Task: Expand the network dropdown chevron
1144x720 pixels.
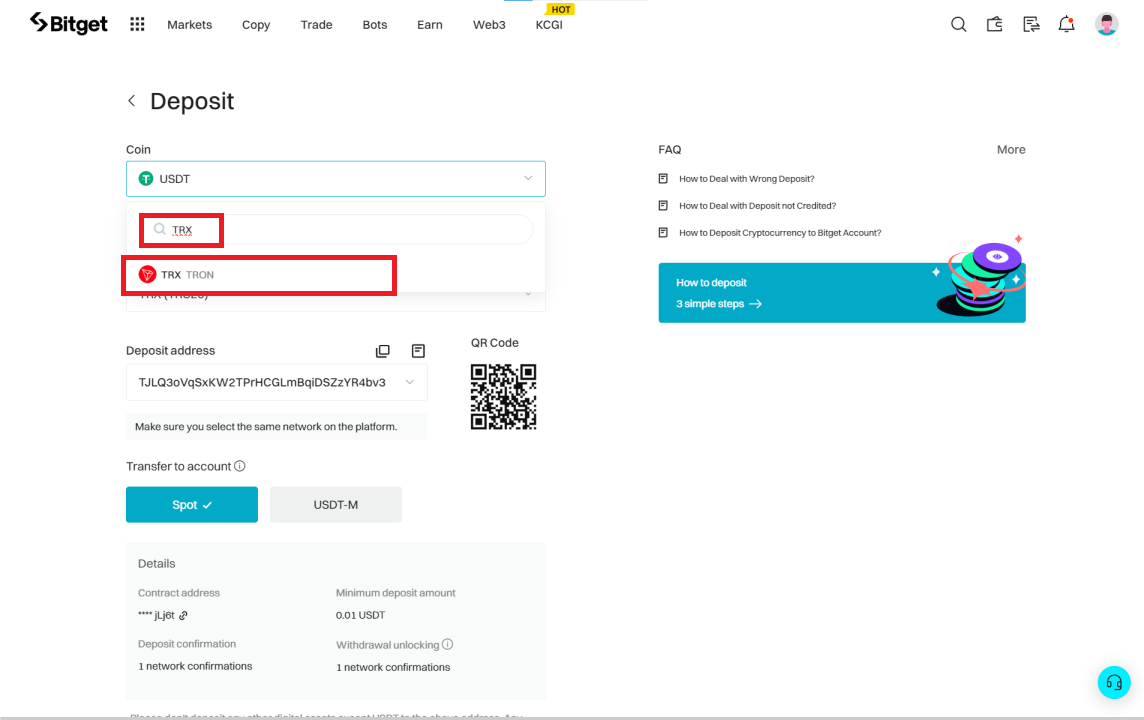Action: click(x=528, y=295)
